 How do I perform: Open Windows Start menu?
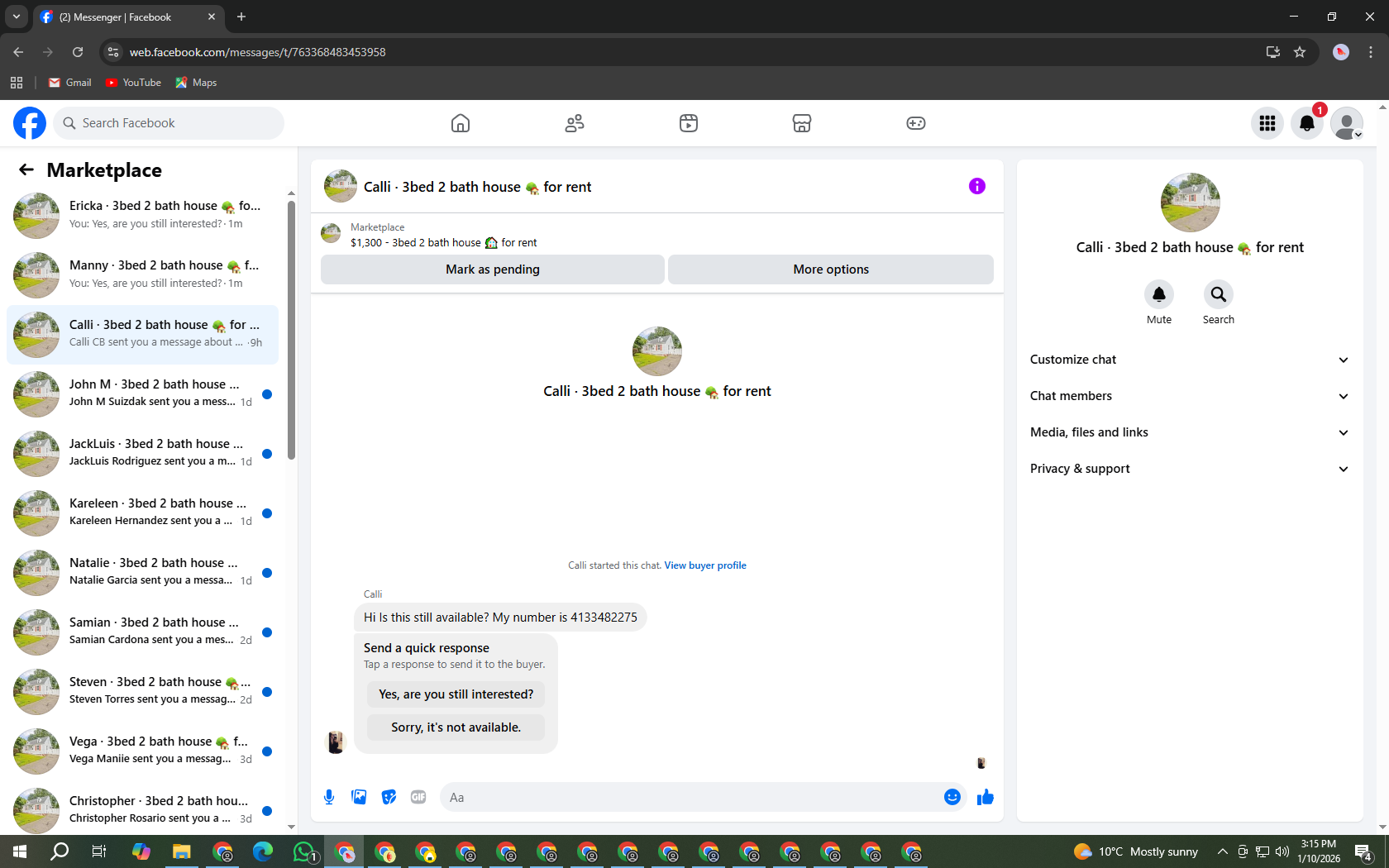(x=20, y=851)
